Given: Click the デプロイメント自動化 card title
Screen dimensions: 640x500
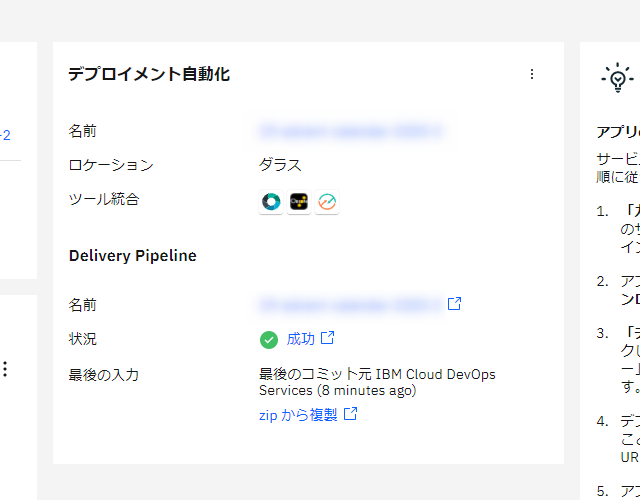Looking at the screenshot, I should 149,74.
